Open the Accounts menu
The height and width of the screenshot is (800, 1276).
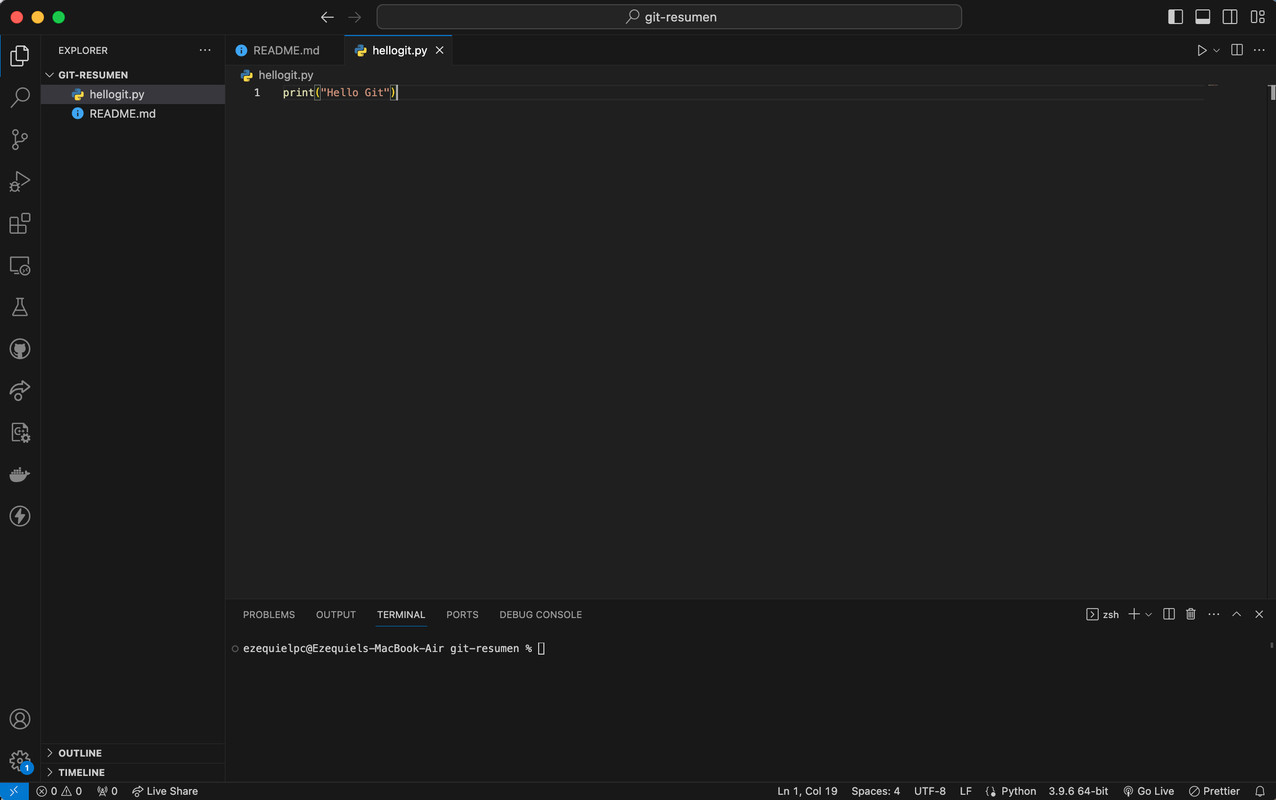(20, 719)
